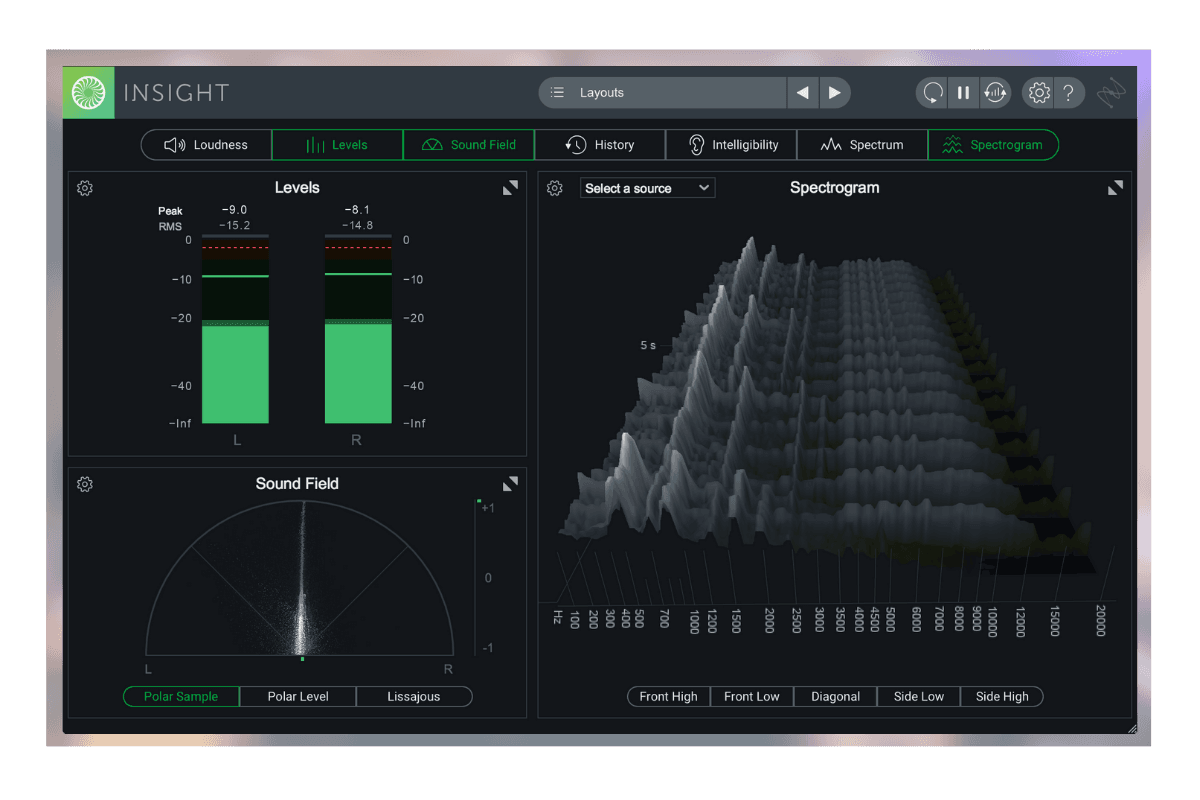
Task: Click the iZotope Insight logo icon
Action: (x=89, y=93)
